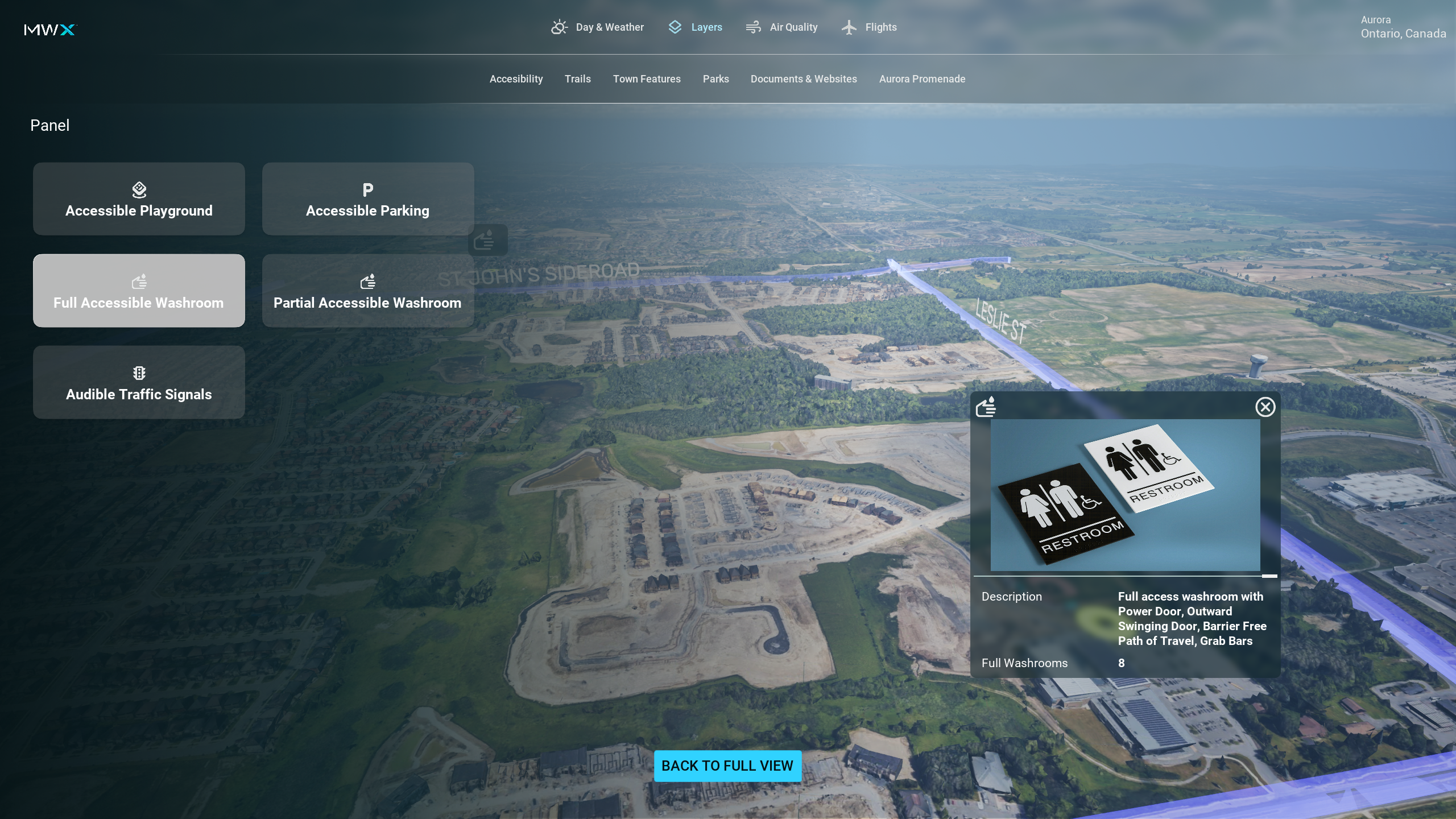Image resolution: width=1456 pixels, height=819 pixels.
Task: Switch to the Trails tab
Action: (577, 79)
